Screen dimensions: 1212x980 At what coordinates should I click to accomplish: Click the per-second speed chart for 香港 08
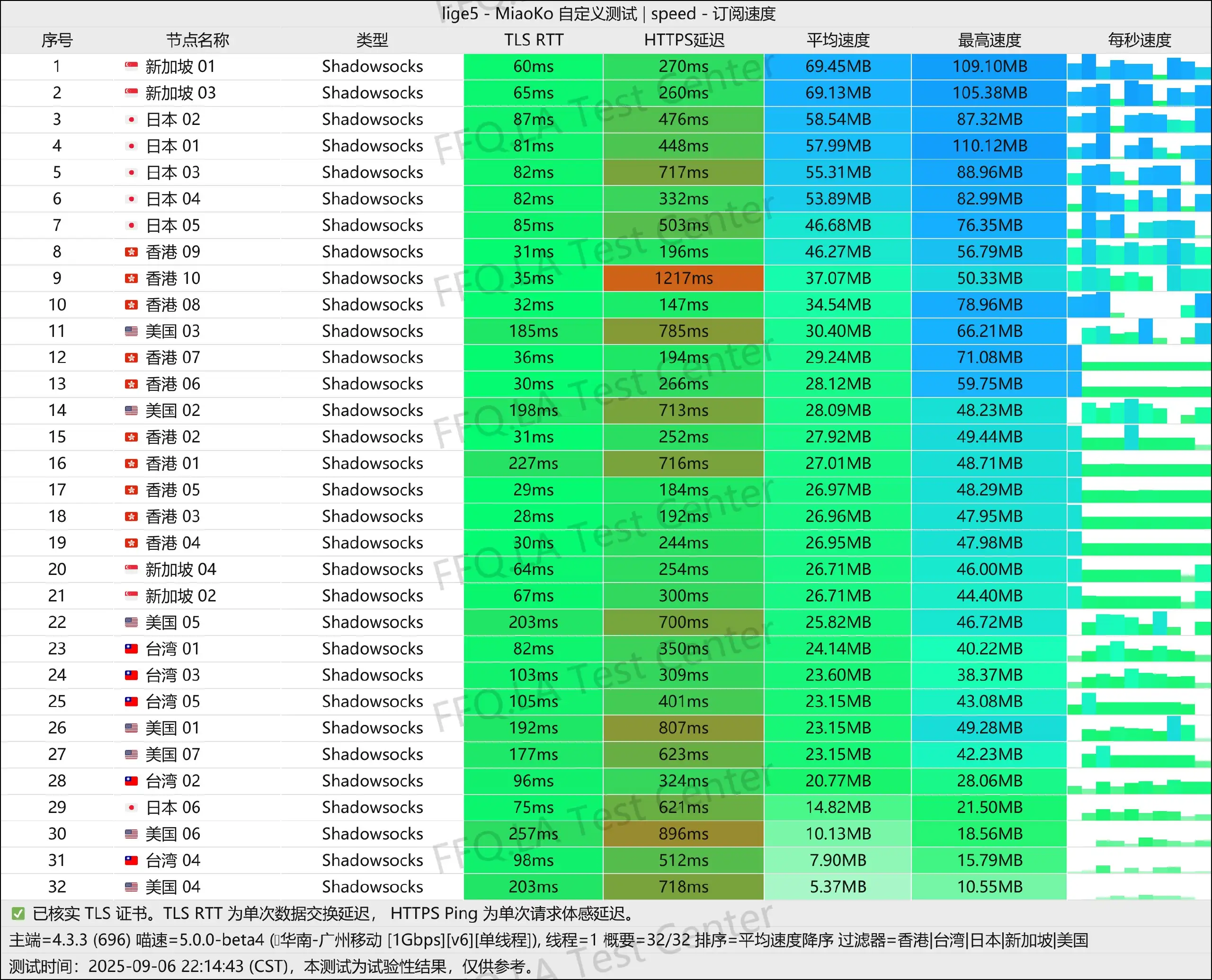pos(1139,305)
